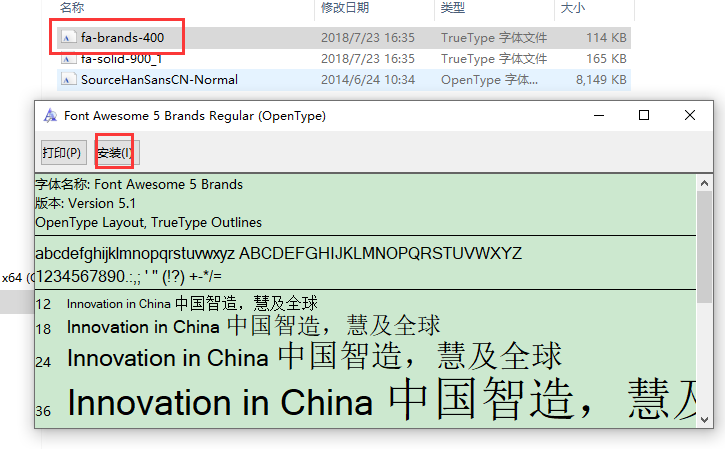Click the OpenType 字体 type cell

point(489,80)
